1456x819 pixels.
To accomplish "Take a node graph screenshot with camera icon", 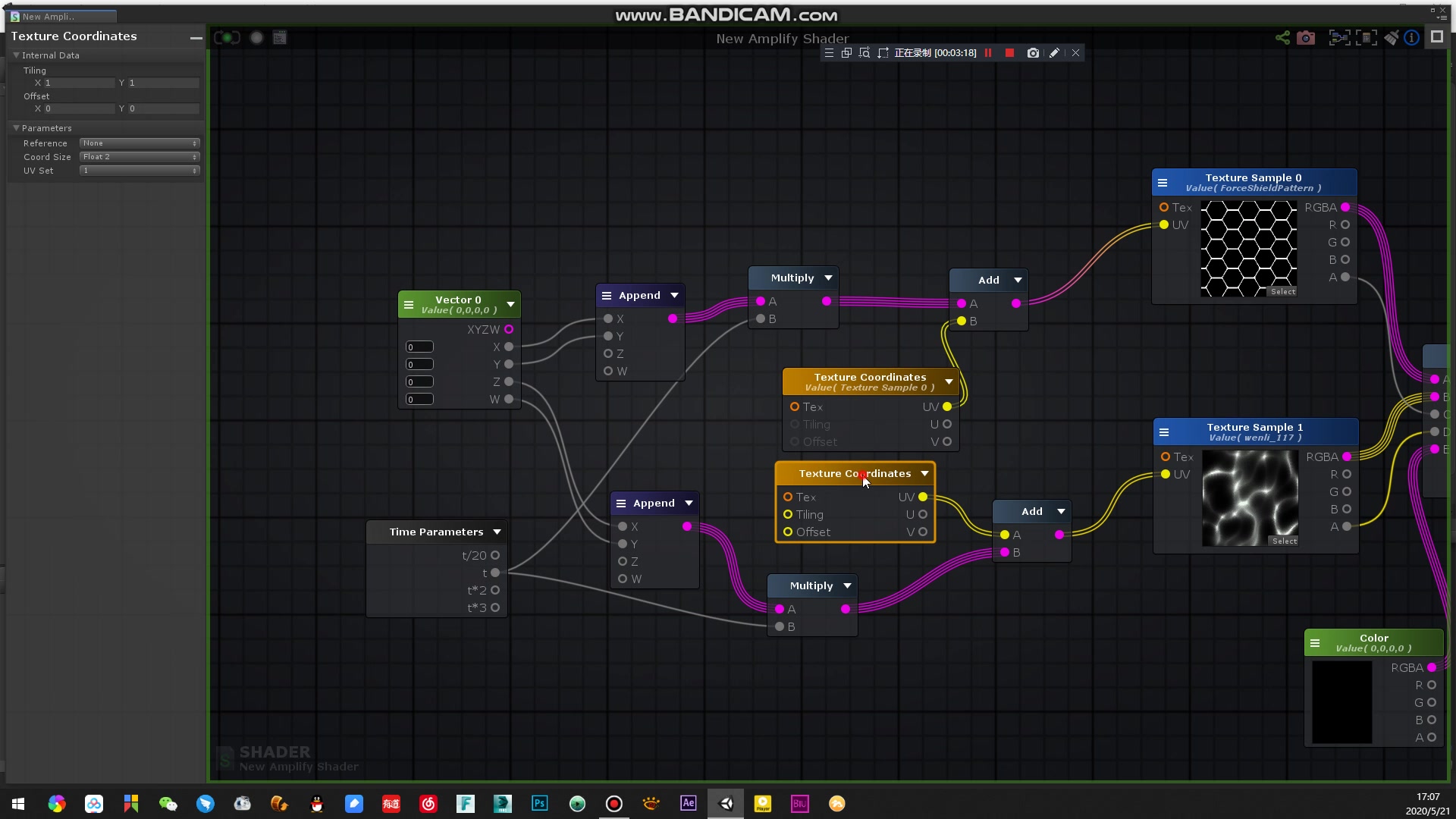I will coord(1306,38).
